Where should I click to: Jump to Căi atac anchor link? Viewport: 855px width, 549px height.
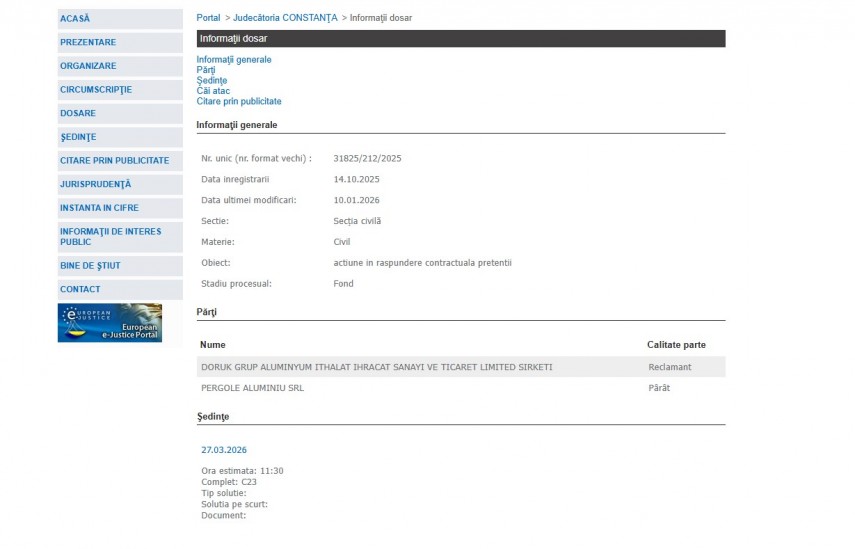click(x=213, y=91)
